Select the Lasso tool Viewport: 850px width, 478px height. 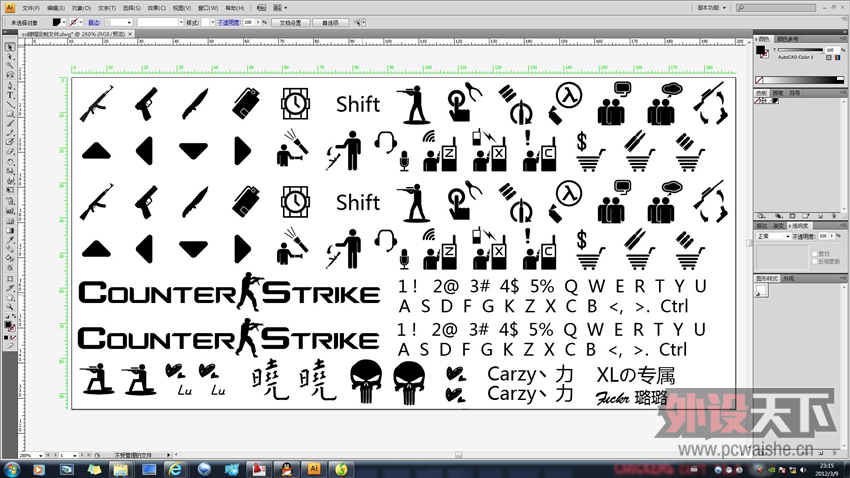pyautogui.click(x=10, y=74)
